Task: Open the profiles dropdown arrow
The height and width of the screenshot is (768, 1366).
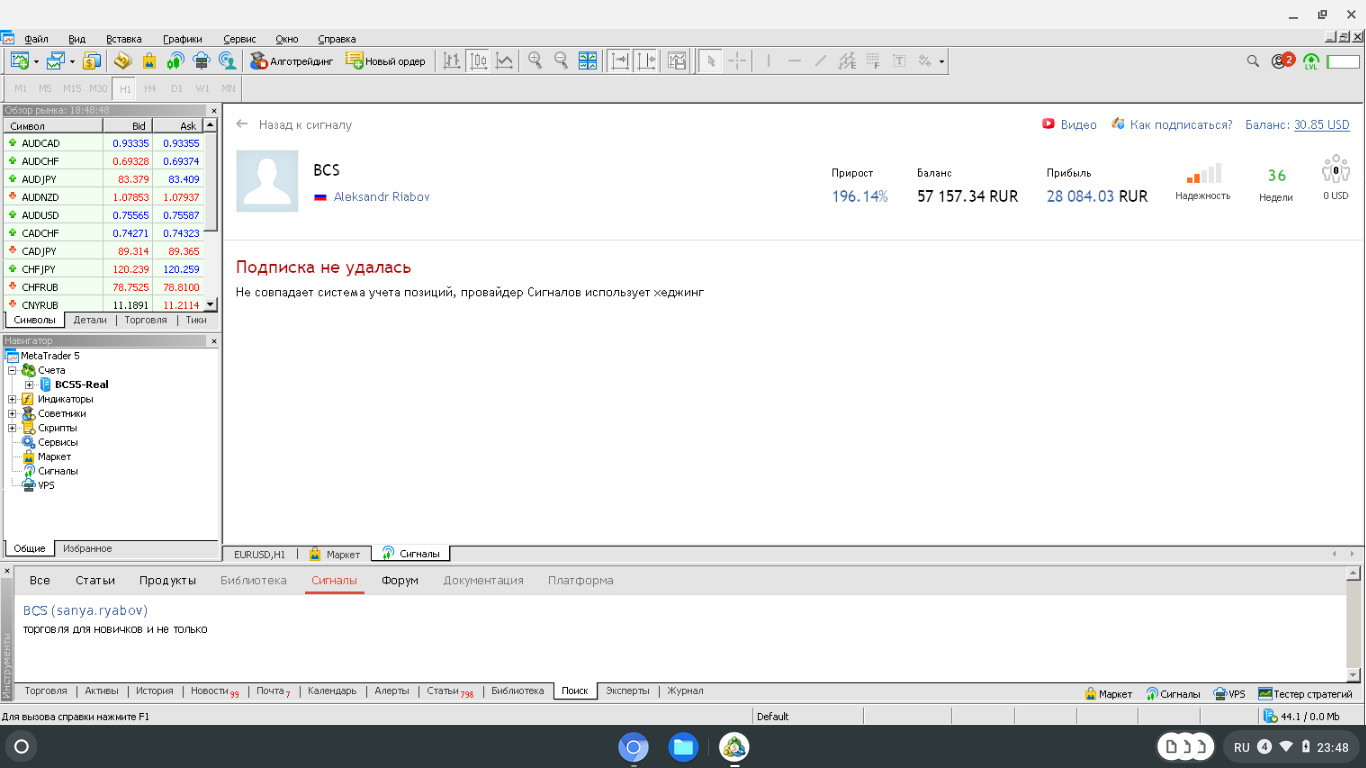Action: tap(72, 61)
